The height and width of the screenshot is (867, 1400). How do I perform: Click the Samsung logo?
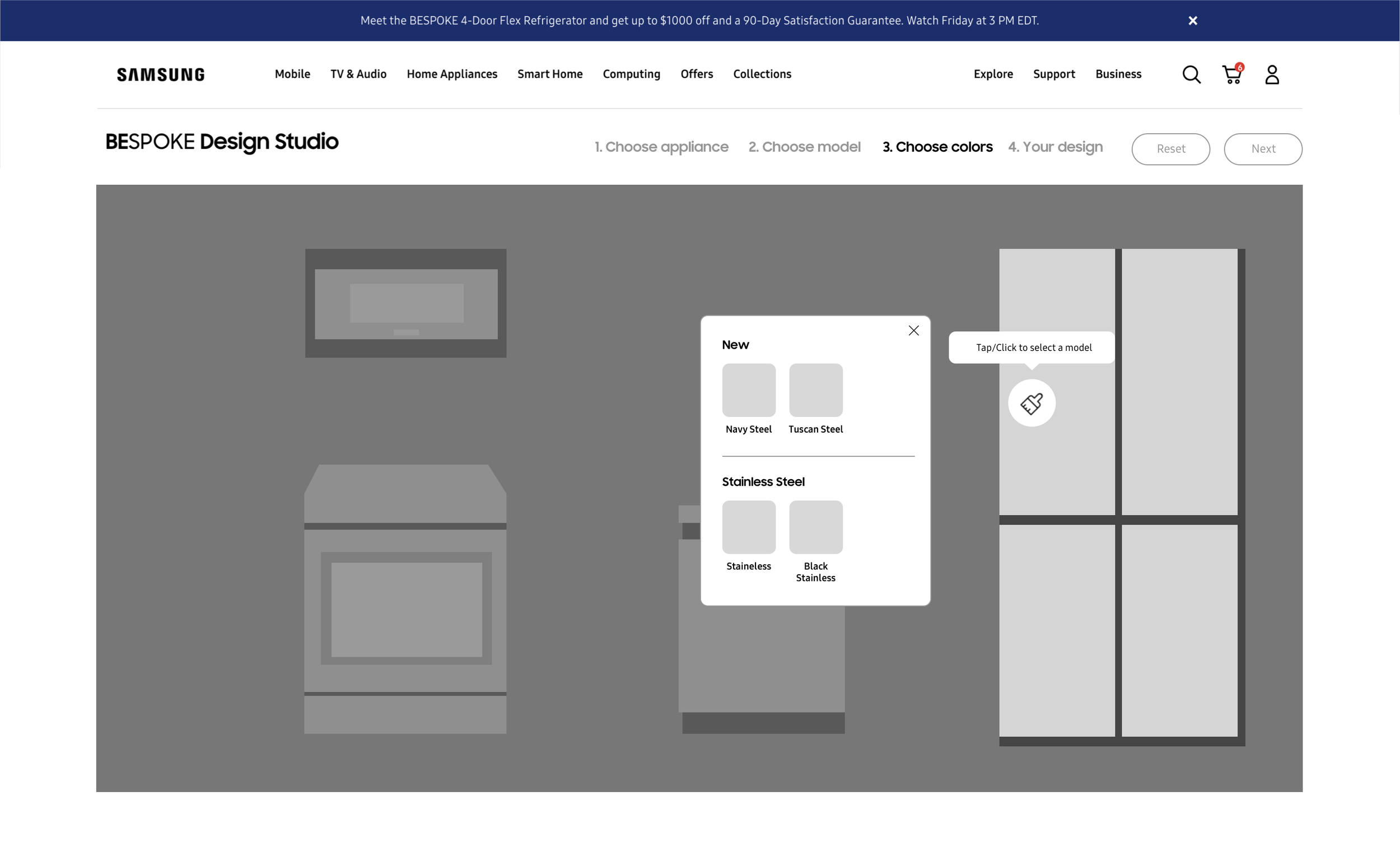[161, 74]
